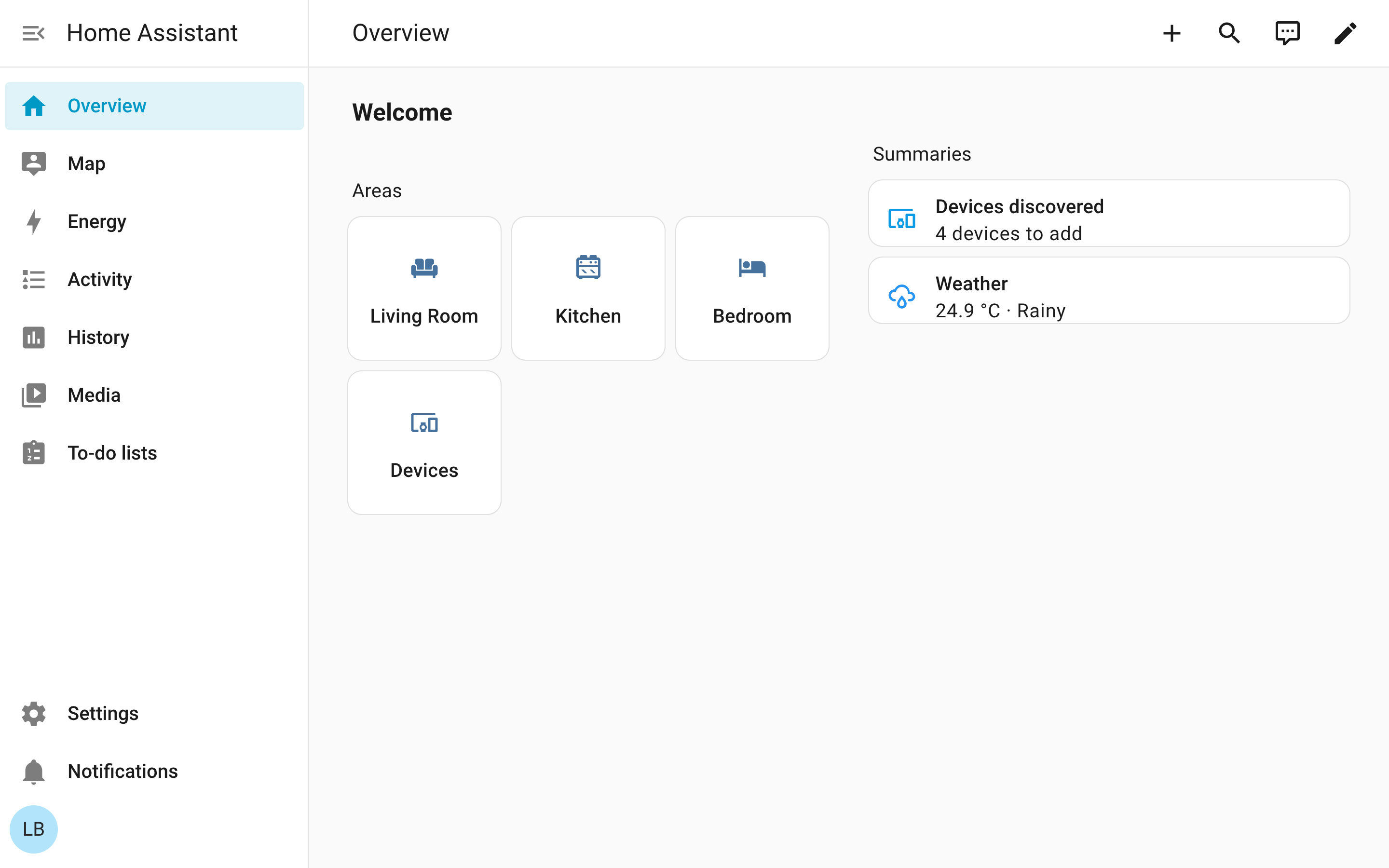The height and width of the screenshot is (868, 1389).
Task: Open search with the magnifier icon
Action: (x=1229, y=33)
